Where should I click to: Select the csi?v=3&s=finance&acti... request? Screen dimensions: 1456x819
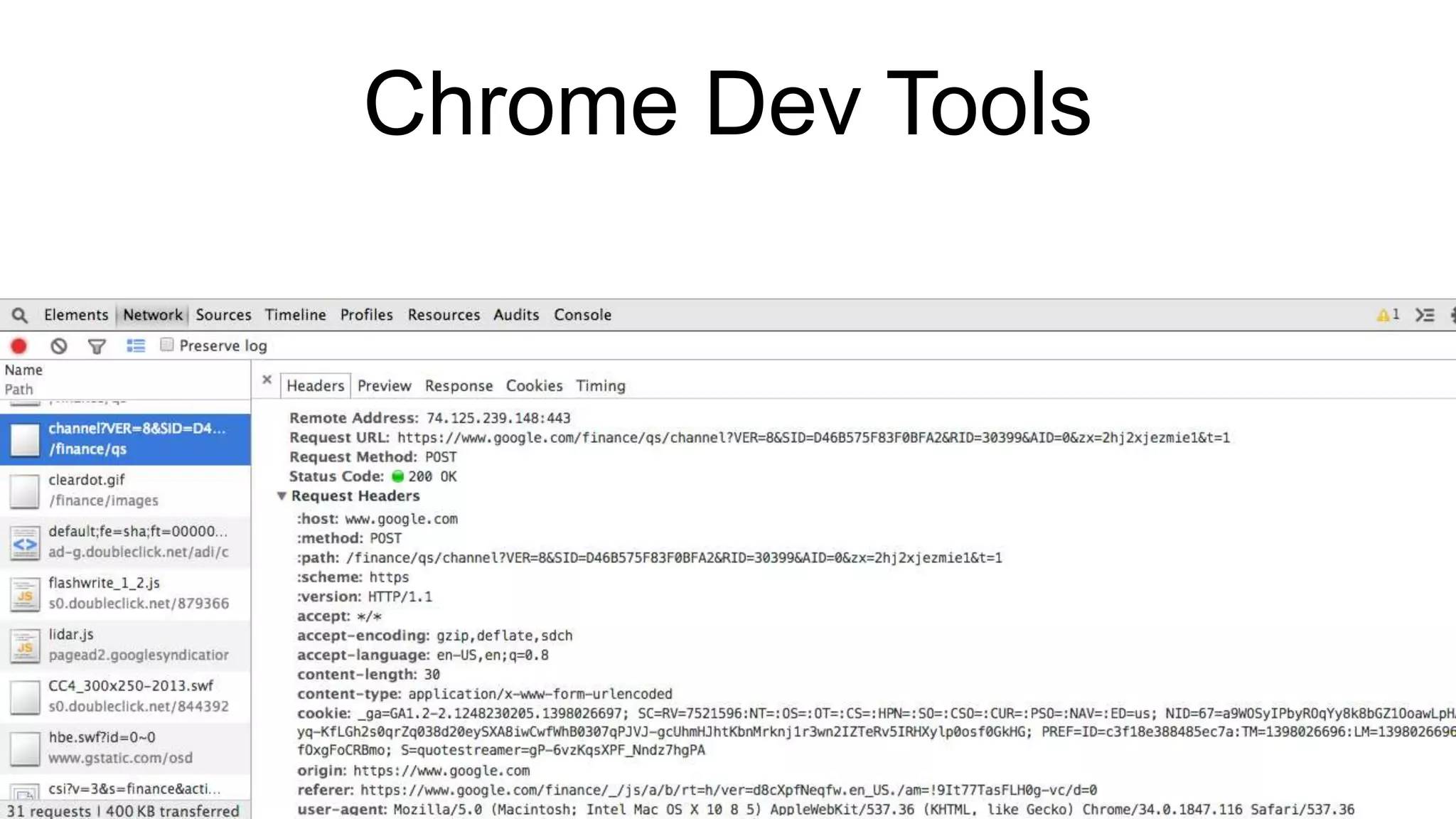(x=125, y=788)
